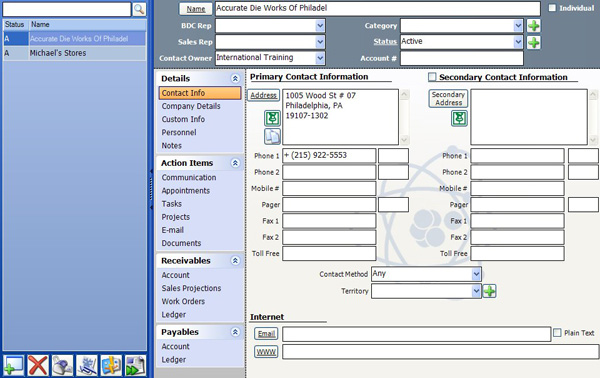Click the green plus beside Category

[x=533, y=26]
